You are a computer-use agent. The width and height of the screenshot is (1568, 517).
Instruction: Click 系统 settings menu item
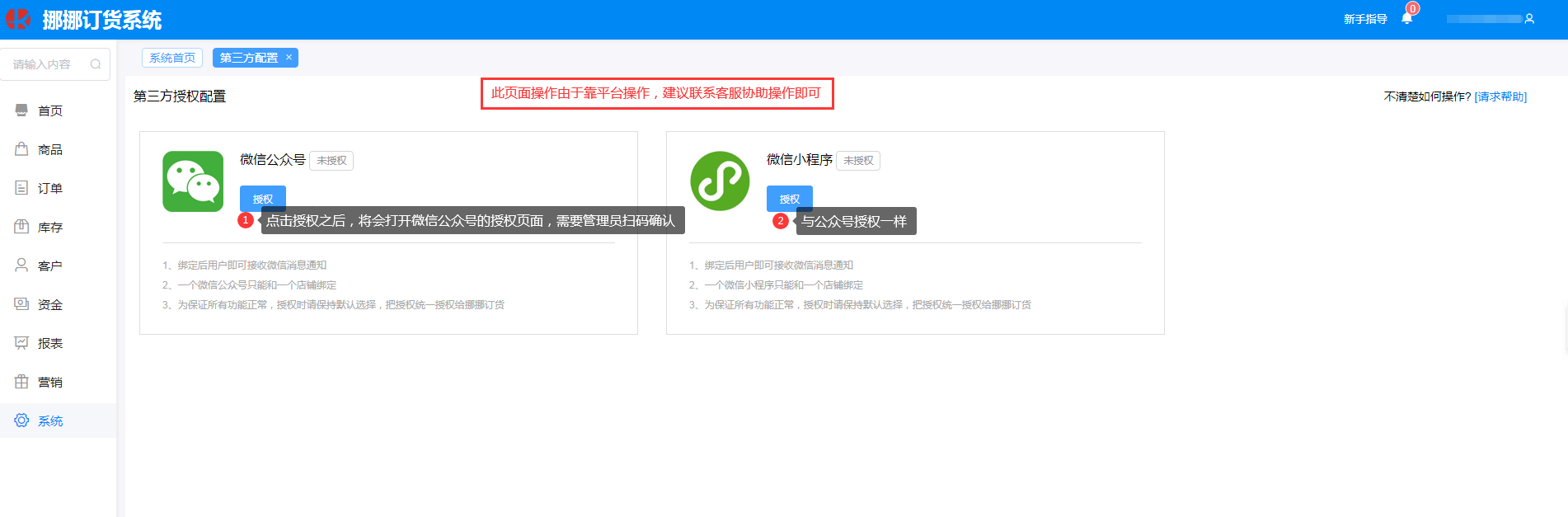(x=49, y=421)
